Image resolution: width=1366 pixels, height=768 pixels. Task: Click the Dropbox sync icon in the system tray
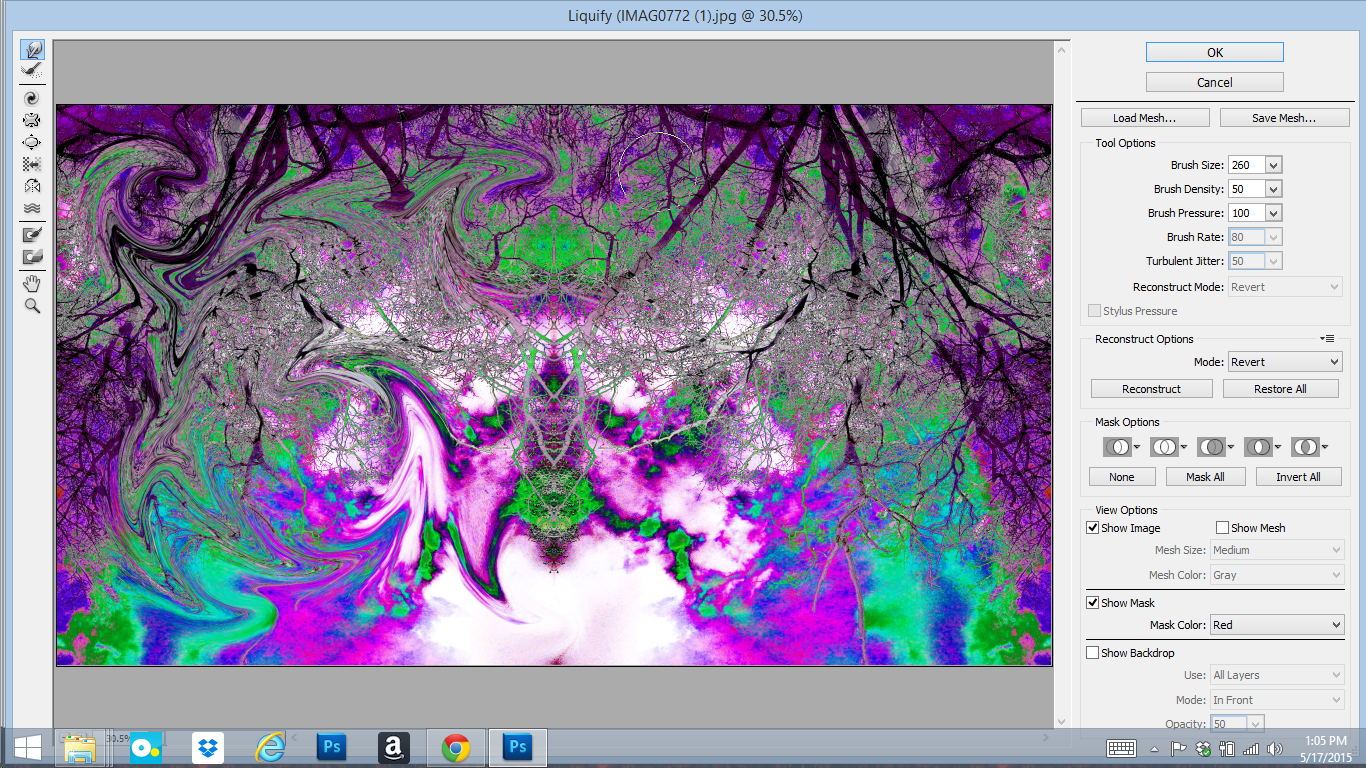tap(1204, 749)
